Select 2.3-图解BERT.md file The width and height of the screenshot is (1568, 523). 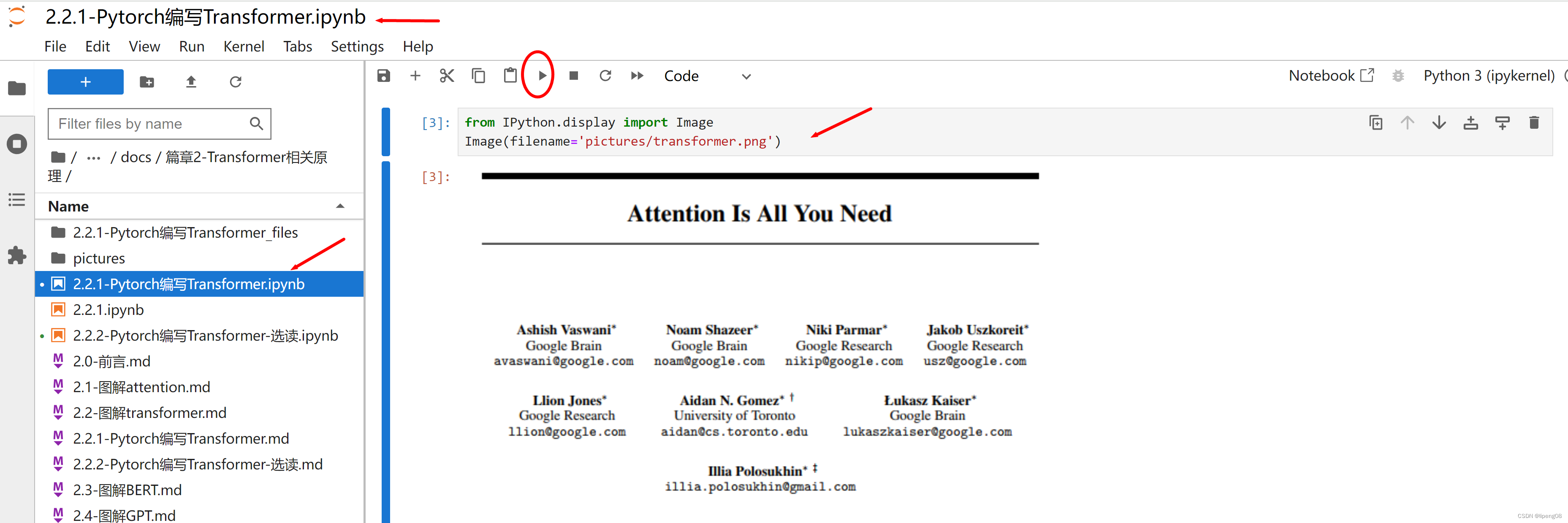coord(200,490)
